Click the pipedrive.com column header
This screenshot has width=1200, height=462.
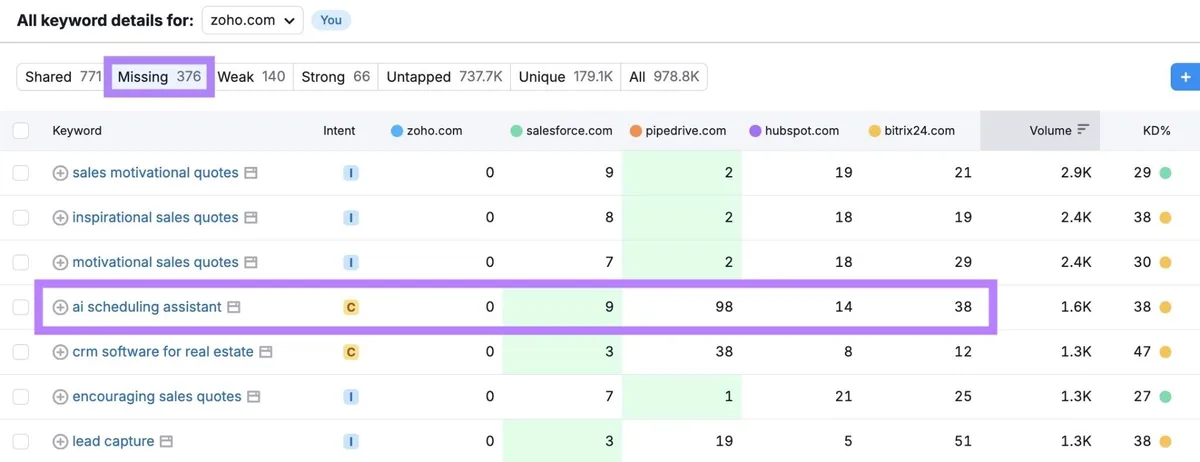(678, 130)
